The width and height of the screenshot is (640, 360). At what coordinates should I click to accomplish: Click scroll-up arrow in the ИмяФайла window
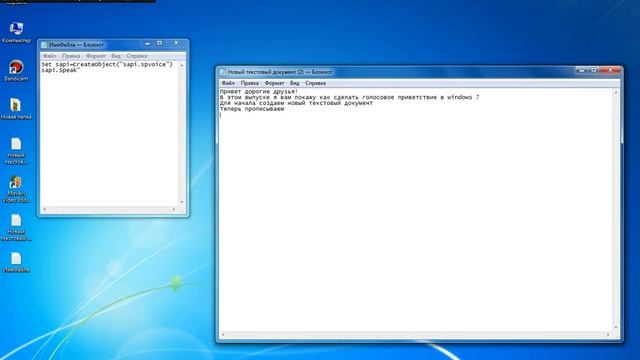pos(182,65)
